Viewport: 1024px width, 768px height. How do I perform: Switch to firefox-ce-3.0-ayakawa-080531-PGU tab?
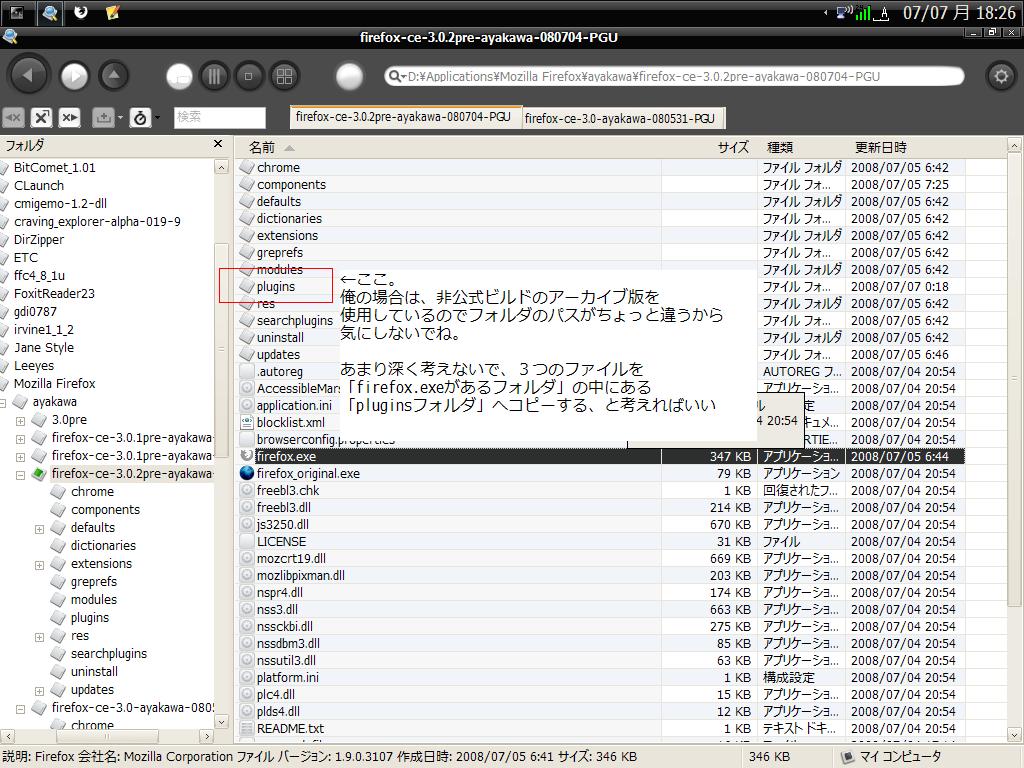pos(624,119)
